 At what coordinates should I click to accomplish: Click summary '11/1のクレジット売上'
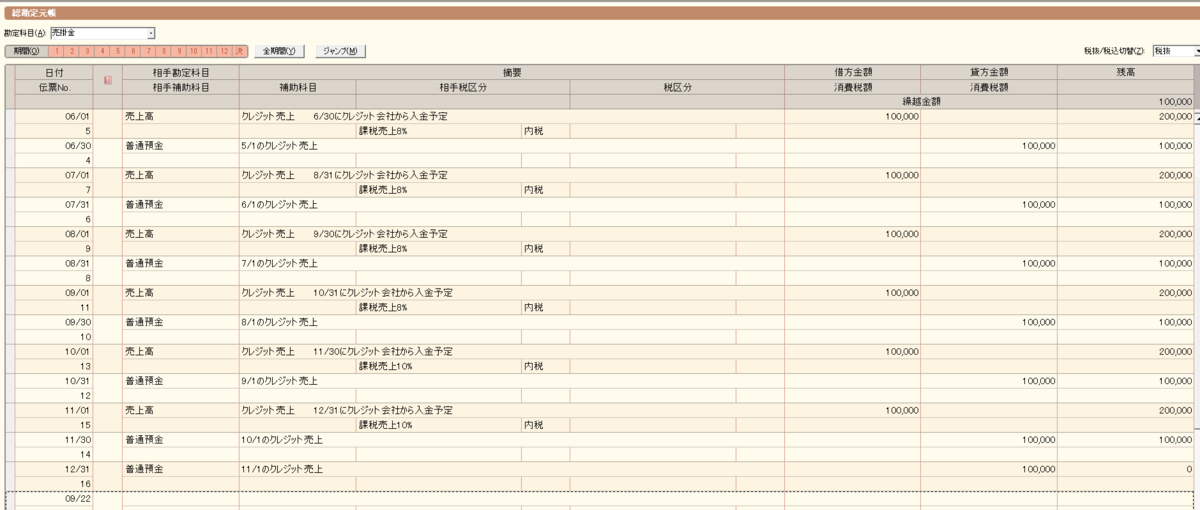(283, 468)
